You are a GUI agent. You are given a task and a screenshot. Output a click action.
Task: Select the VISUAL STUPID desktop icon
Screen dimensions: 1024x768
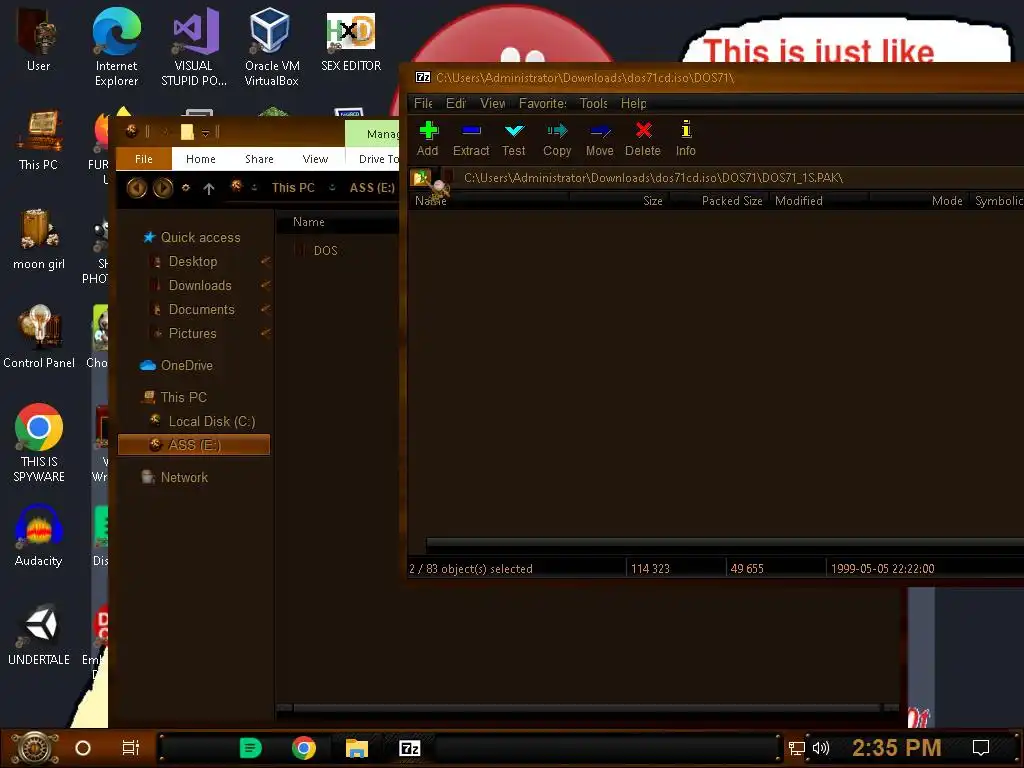coord(194,47)
